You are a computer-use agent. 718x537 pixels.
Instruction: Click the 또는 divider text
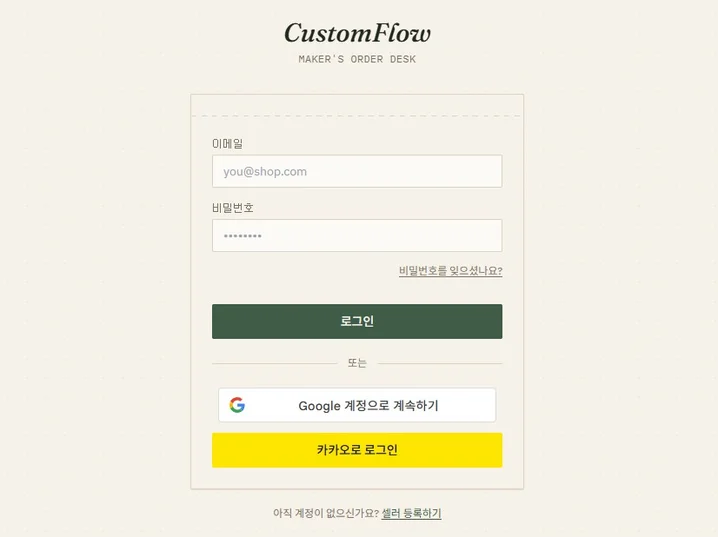pos(357,363)
